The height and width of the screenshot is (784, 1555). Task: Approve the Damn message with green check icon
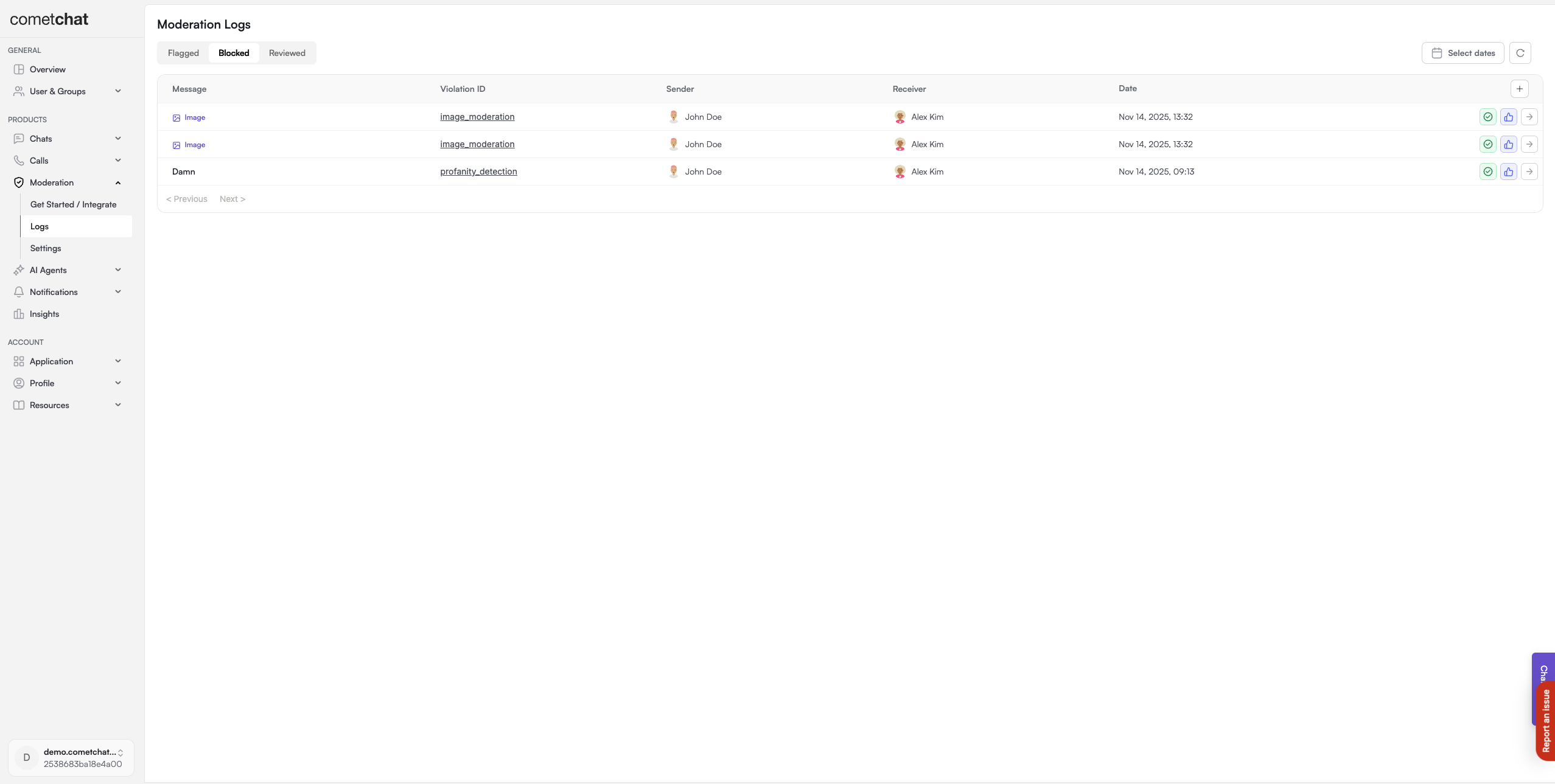pos(1487,172)
